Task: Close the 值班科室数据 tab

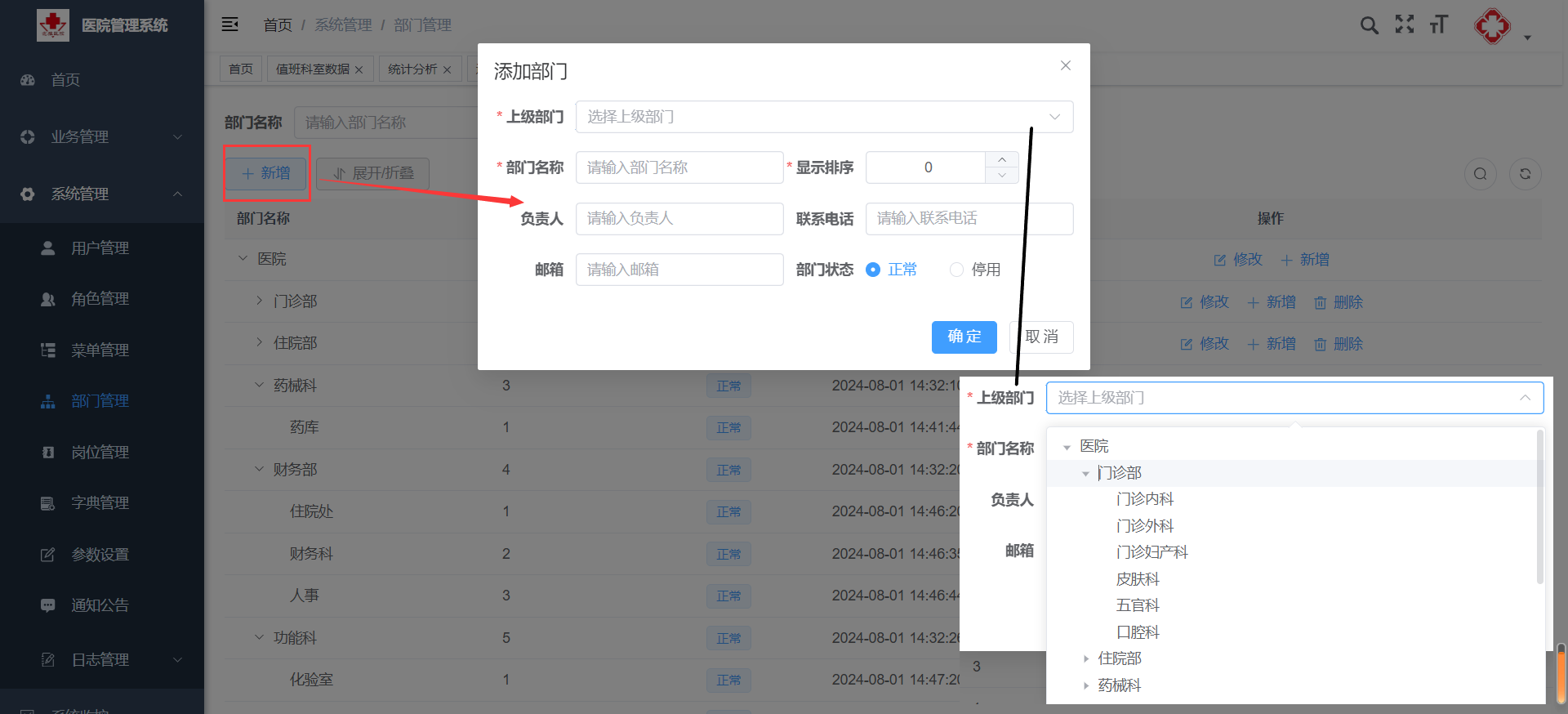Action: tap(359, 70)
